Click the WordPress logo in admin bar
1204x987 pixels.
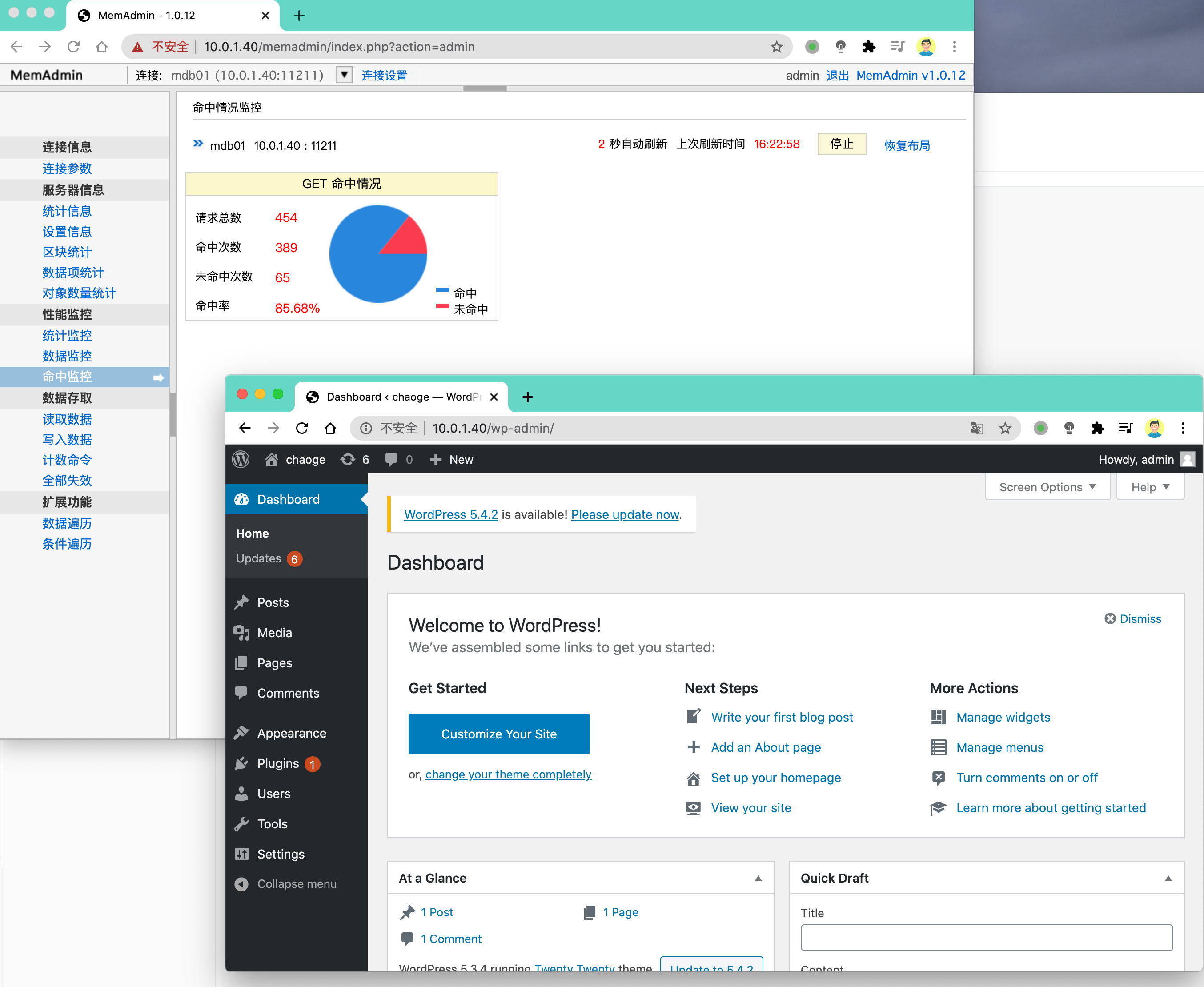(241, 459)
